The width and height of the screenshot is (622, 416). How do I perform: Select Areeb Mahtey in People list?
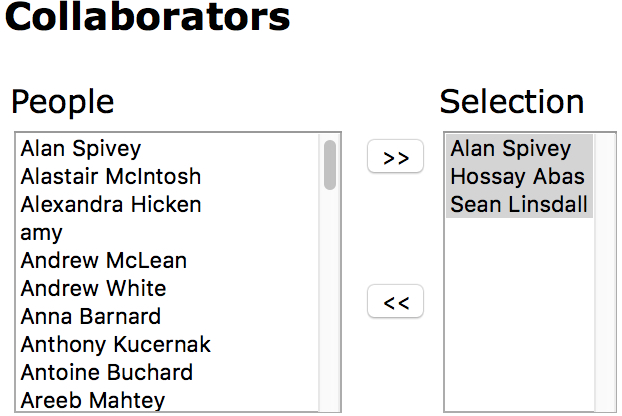tap(92, 400)
